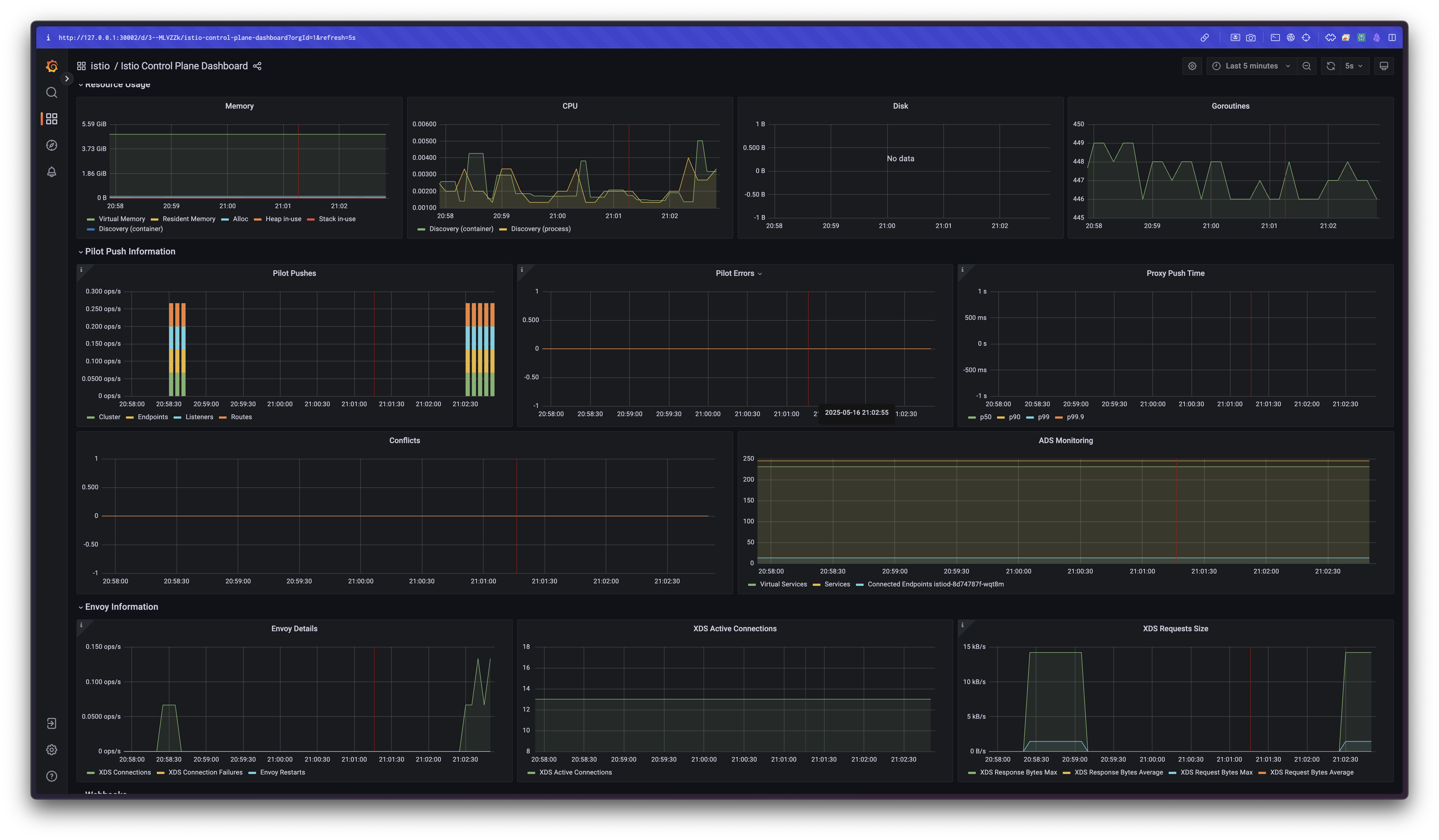The image size is (1439, 840).
Task: Toggle p99 series in the Proxy Push Time legend
Action: pos(1043,418)
